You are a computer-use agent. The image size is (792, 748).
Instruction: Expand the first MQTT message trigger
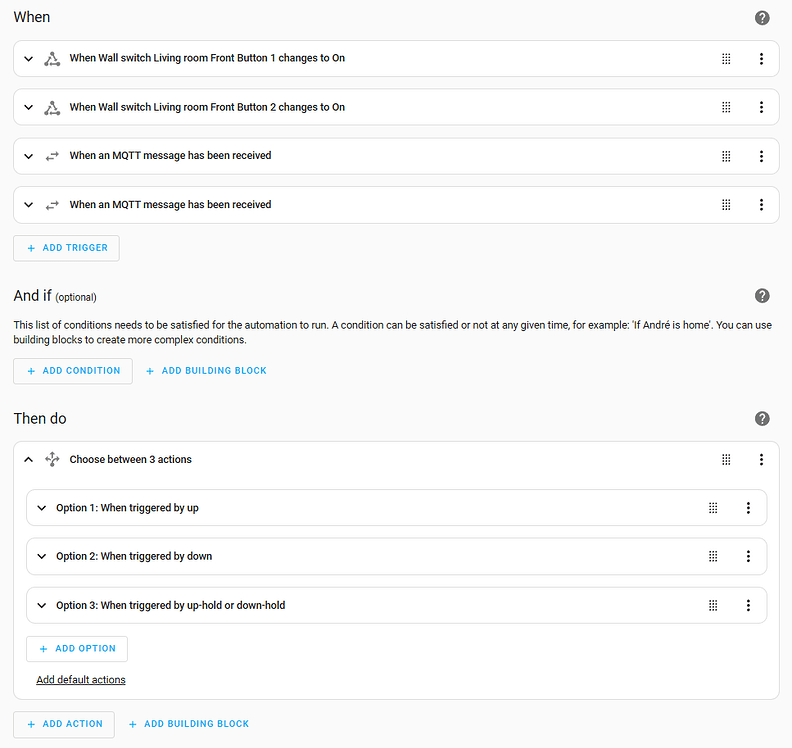[29, 156]
